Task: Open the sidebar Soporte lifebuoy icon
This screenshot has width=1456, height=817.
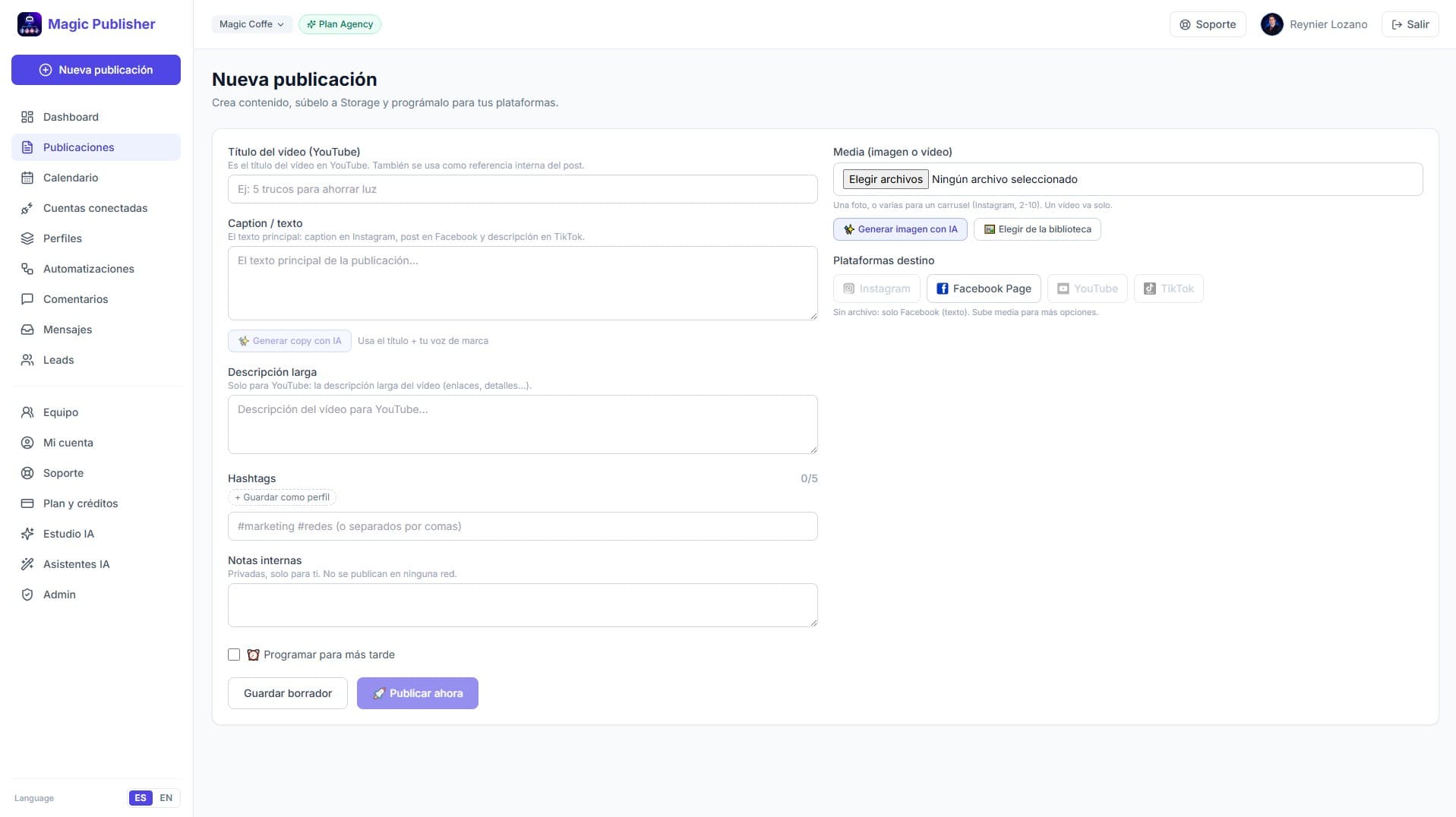Action: point(27,473)
